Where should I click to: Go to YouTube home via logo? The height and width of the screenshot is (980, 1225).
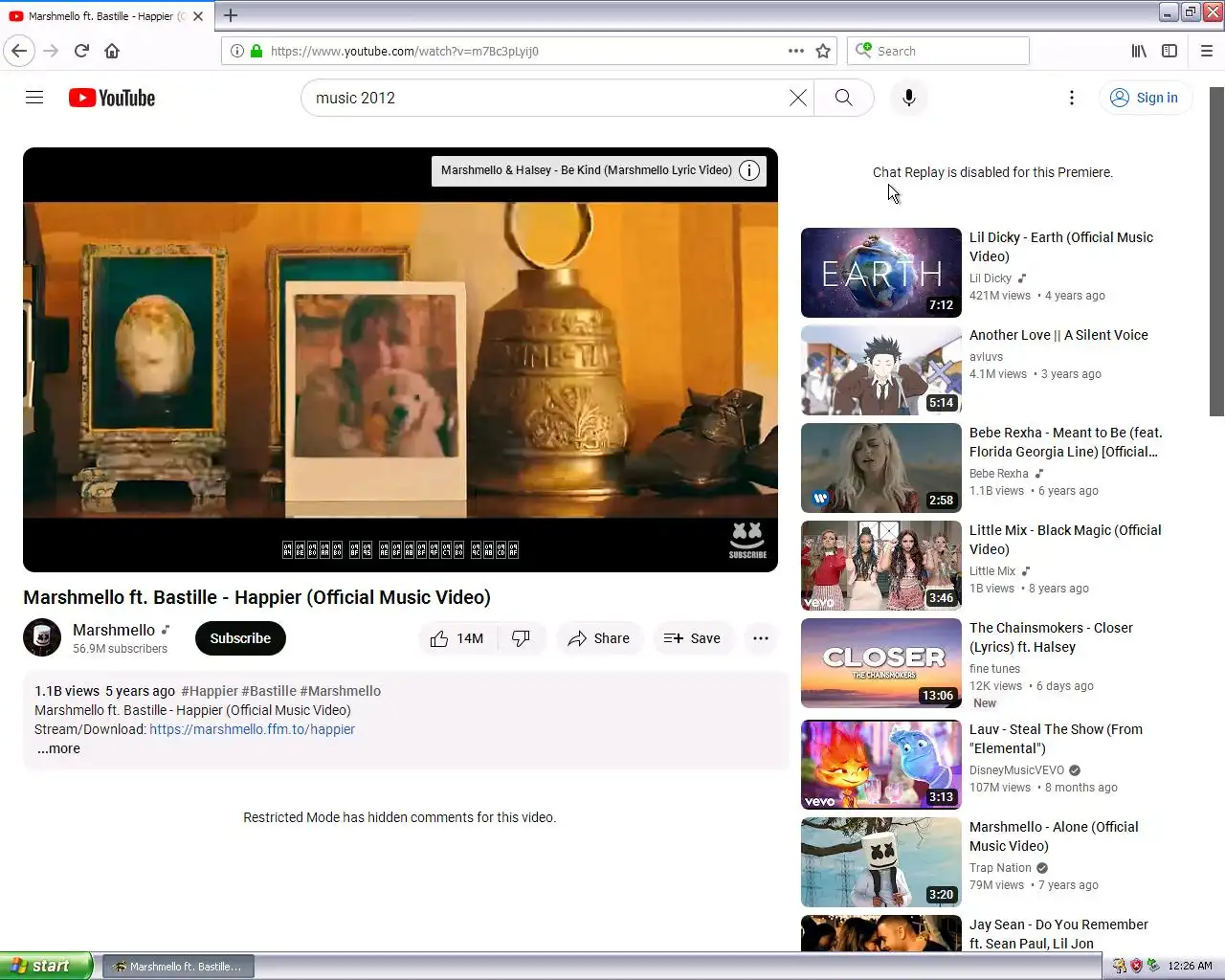pos(112,98)
